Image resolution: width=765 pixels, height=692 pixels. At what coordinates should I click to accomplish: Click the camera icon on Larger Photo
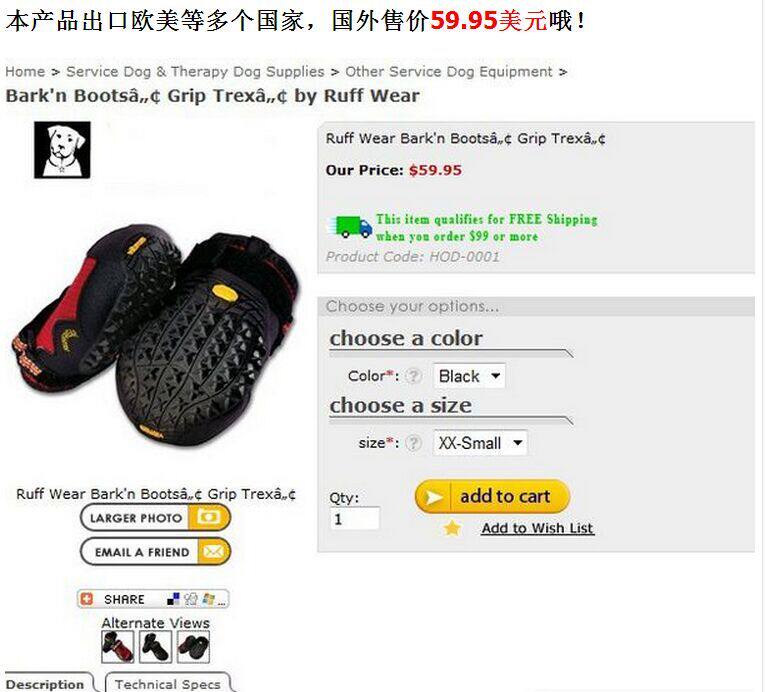(209, 517)
